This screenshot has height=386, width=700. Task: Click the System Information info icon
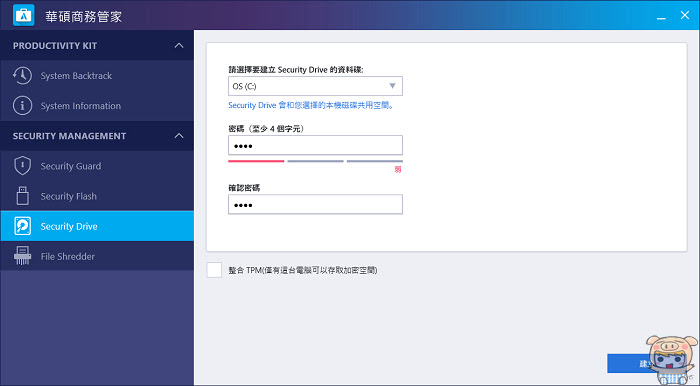coord(22,106)
